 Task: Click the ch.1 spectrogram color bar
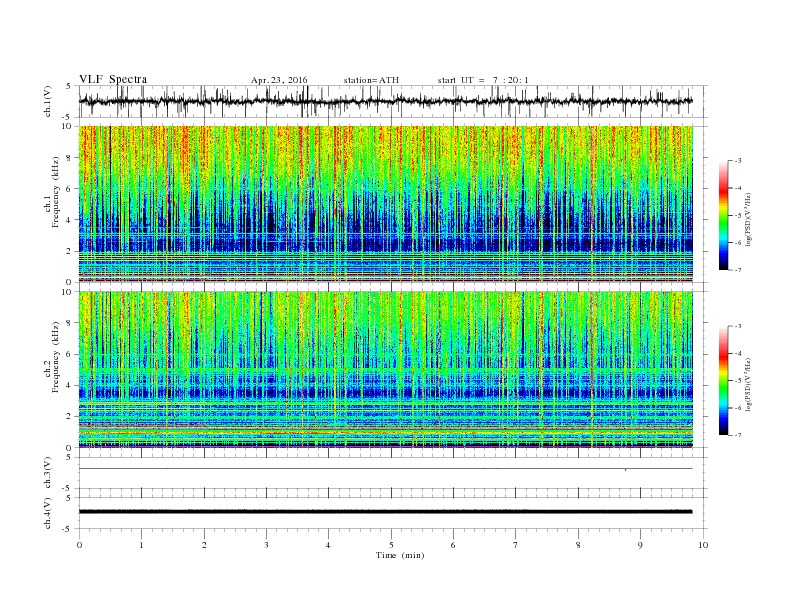coord(723,215)
